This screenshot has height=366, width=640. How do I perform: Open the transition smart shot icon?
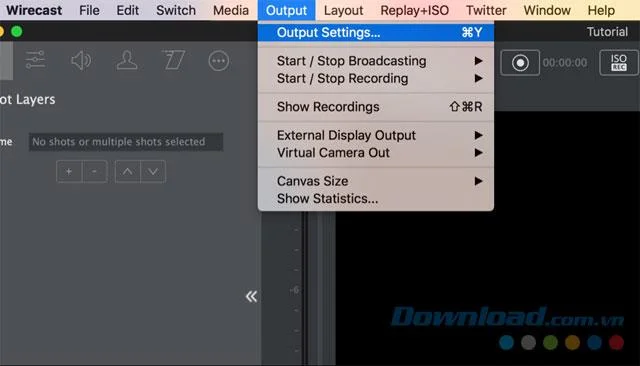[173, 61]
